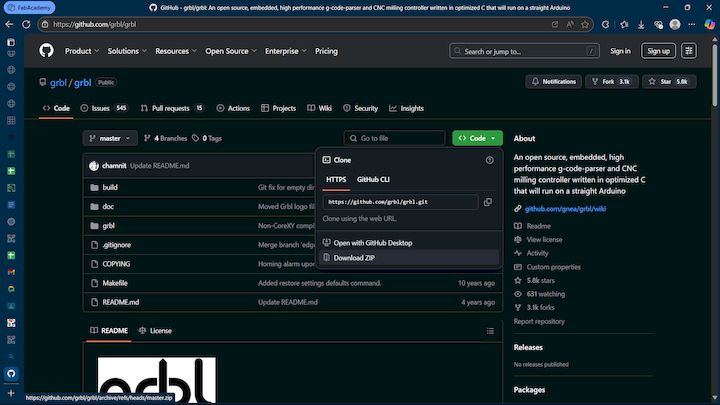Switch to the License tab
The height and width of the screenshot is (405, 720).
155,331
